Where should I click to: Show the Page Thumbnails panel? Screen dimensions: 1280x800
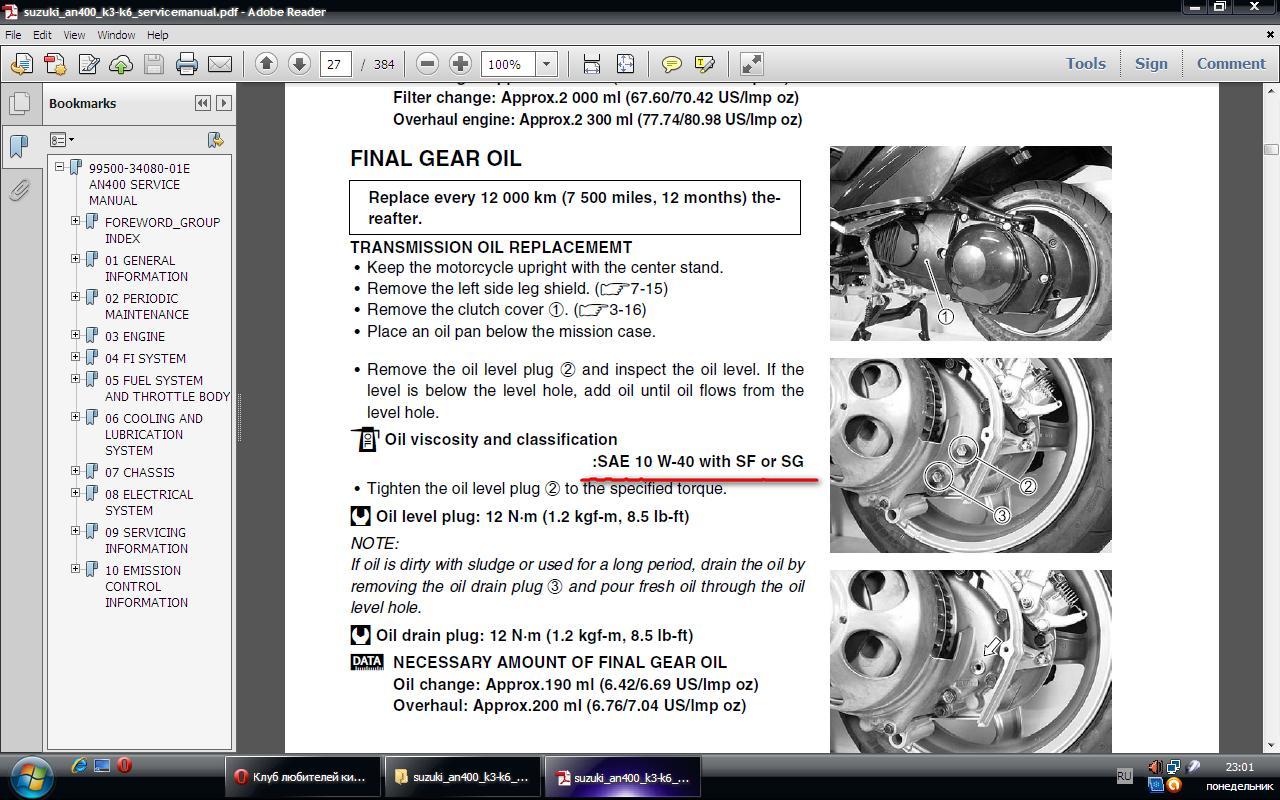(x=19, y=104)
